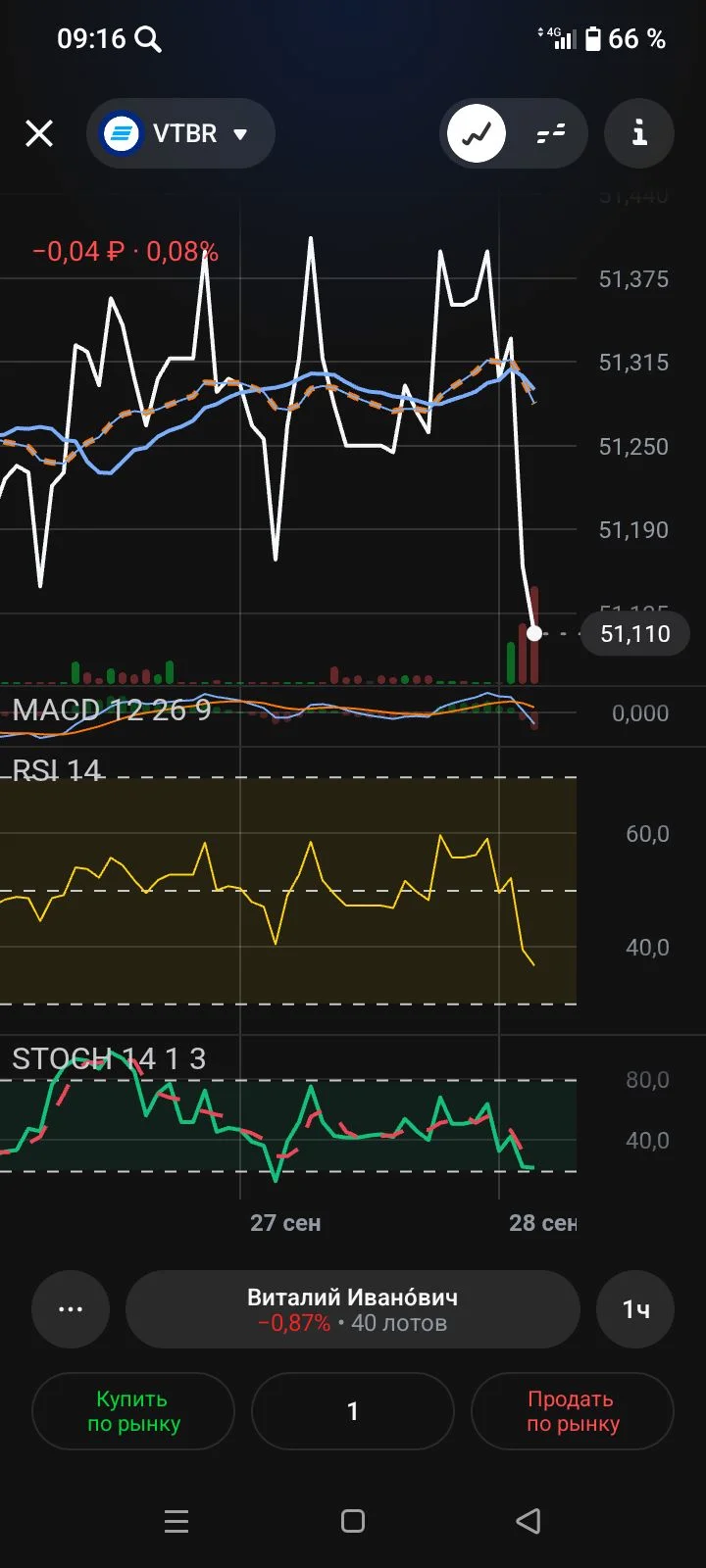Tap the 51,315 price axis label
The image size is (706, 1568).
tap(633, 363)
